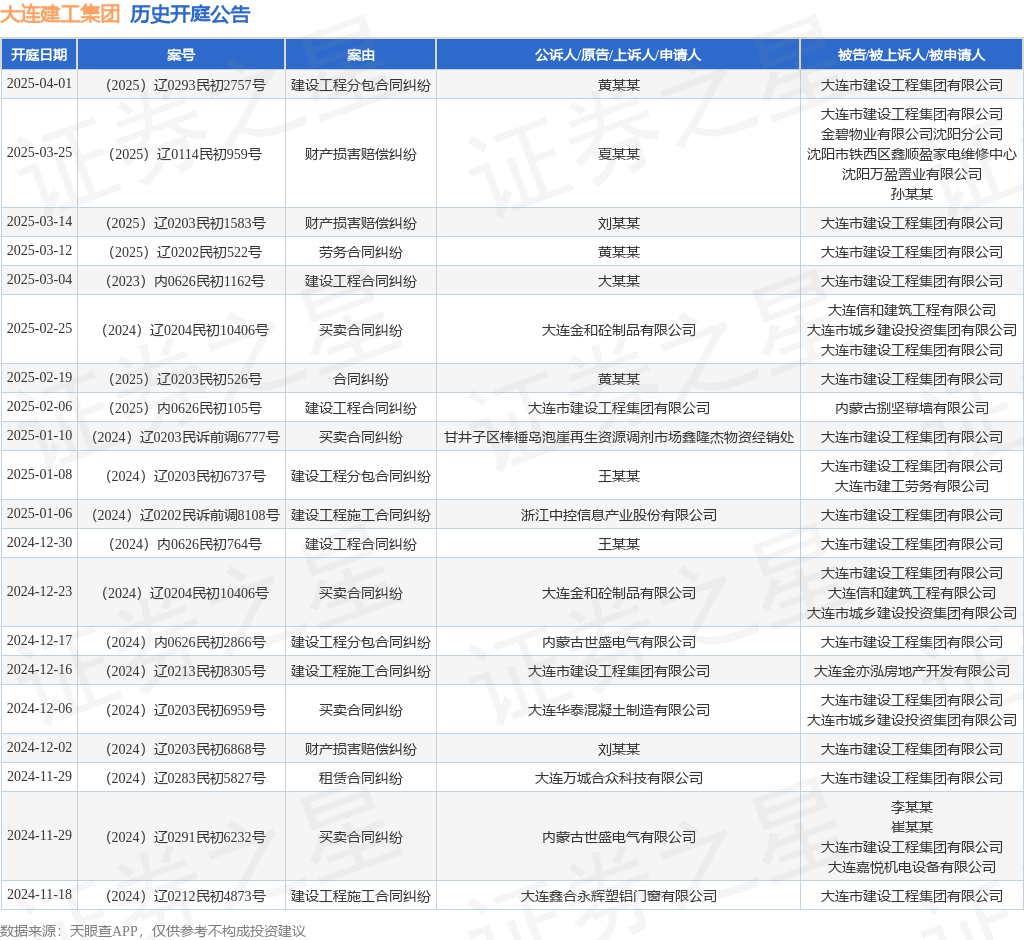Image resolution: width=1024 pixels, height=940 pixels.
Task: Click defendant 大连市建工劳务有限公司
Action: pos(912,486)
